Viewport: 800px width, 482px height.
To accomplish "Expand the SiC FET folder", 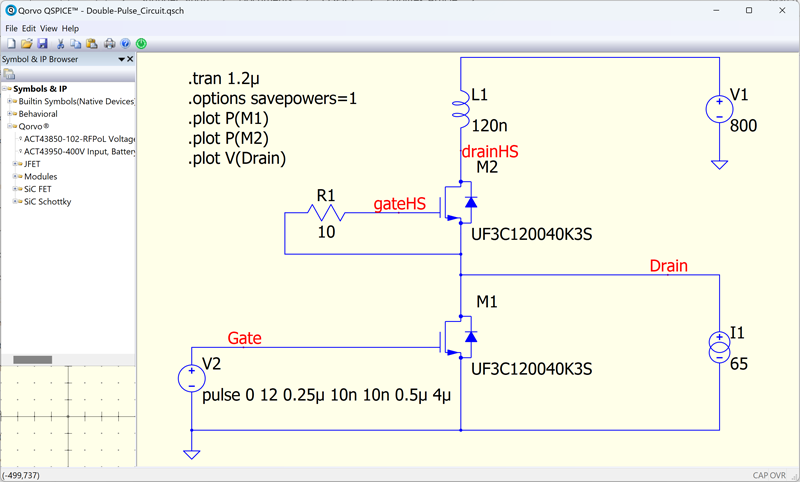I will [15, 189].
